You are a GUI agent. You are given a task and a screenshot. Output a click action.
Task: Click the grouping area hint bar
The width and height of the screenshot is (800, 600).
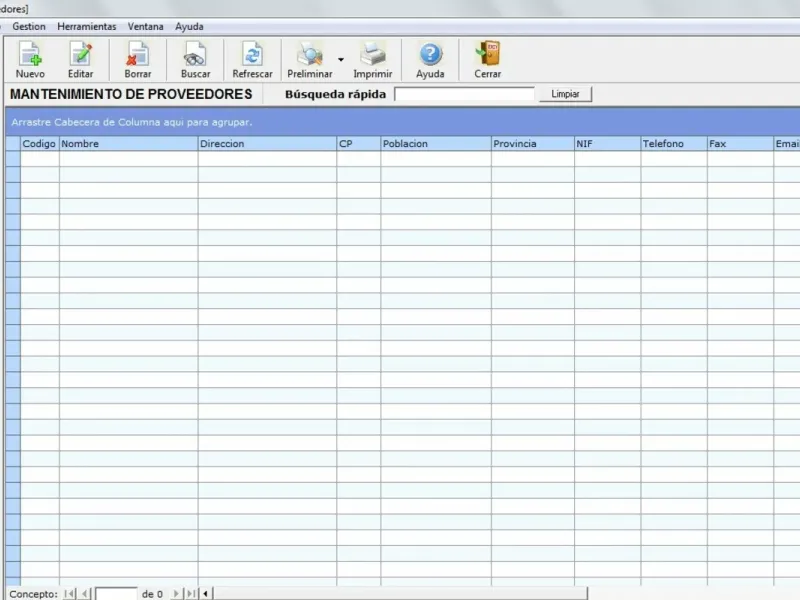coord(403,122)
